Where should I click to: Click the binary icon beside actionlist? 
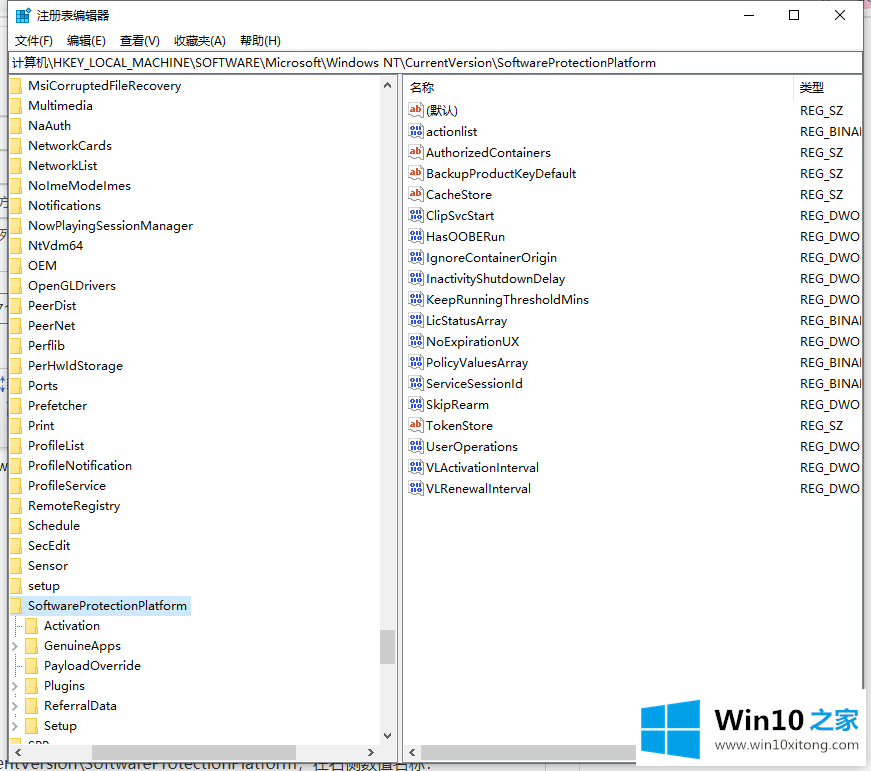tap(416, 131)
